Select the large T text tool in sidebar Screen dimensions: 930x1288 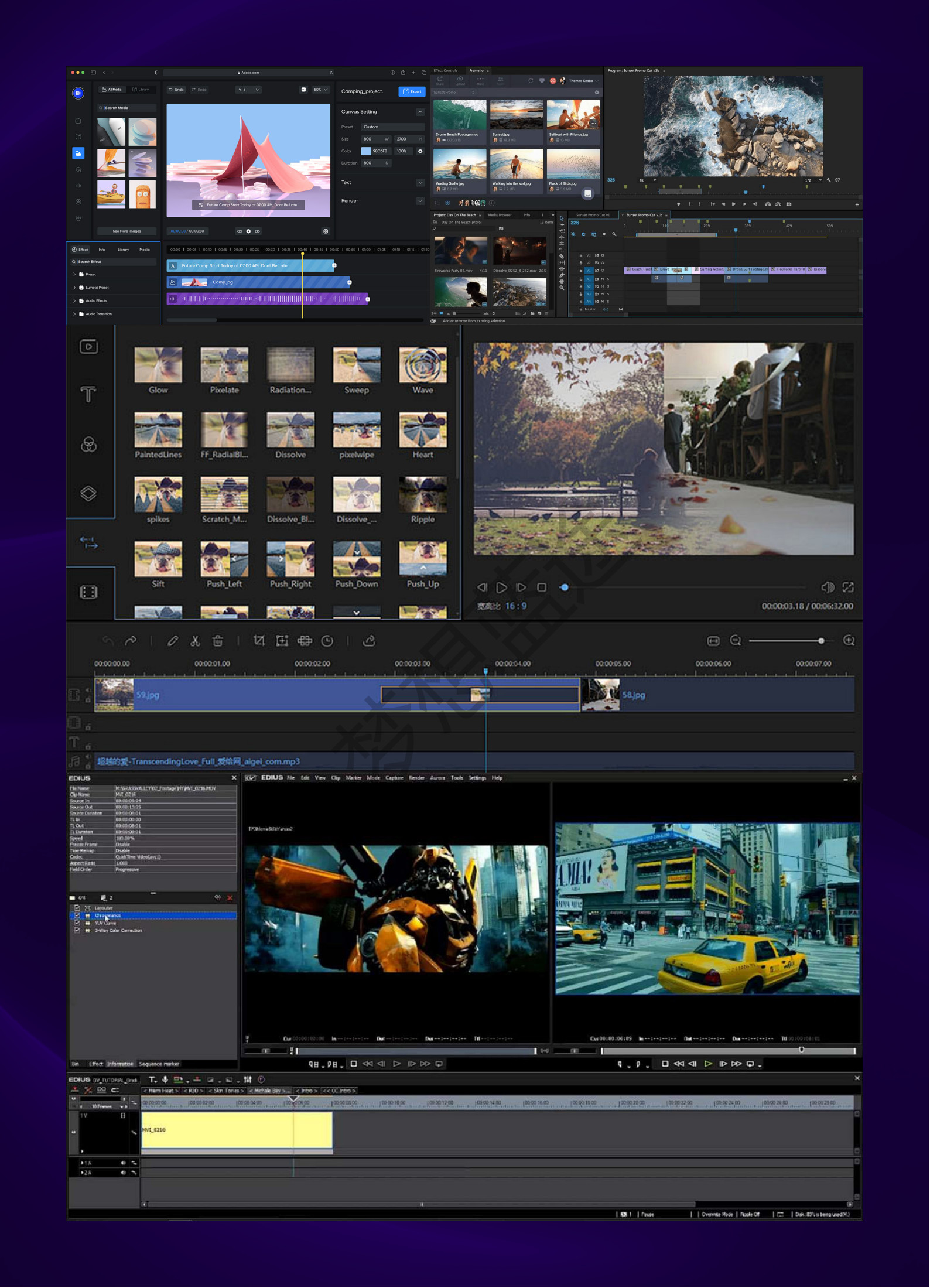coord(88,395)
